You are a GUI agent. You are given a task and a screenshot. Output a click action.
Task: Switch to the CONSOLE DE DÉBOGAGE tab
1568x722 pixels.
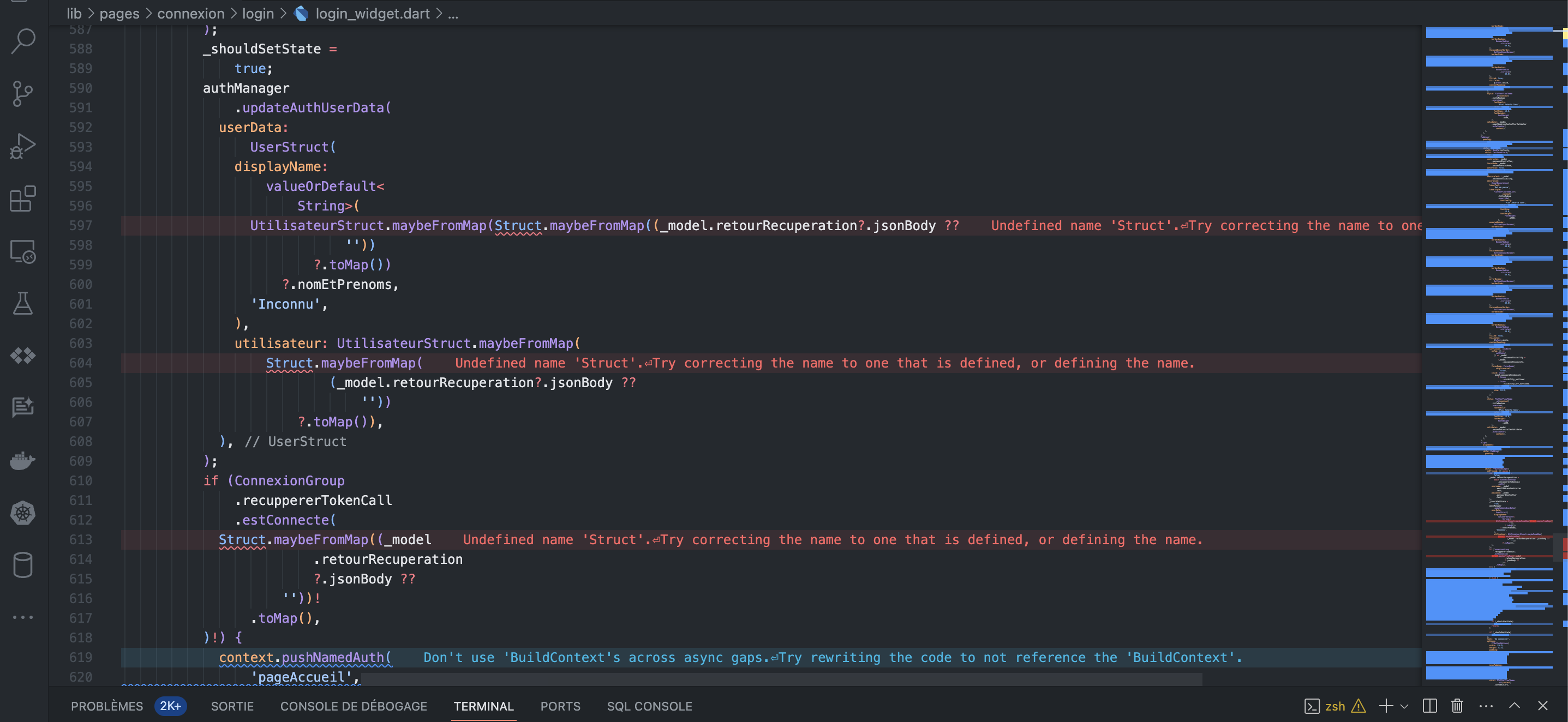point(354,706)
